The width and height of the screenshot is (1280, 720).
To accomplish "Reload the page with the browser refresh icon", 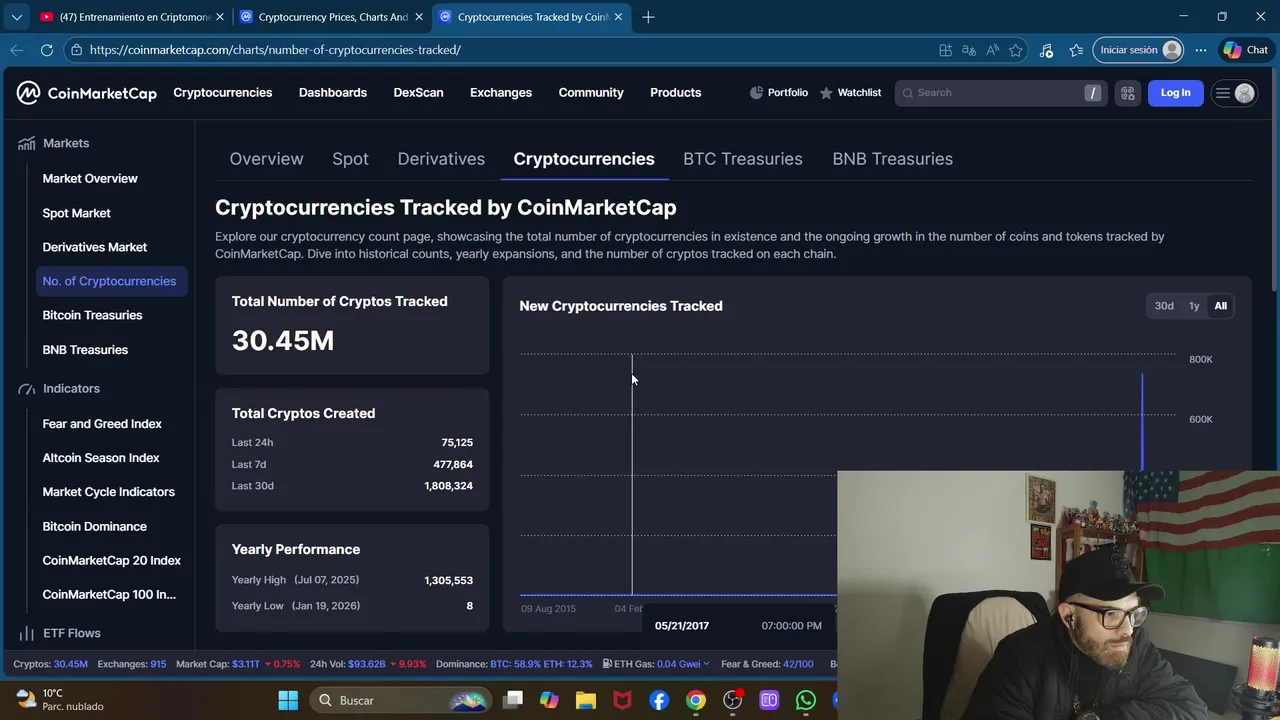I will (46, 49).
